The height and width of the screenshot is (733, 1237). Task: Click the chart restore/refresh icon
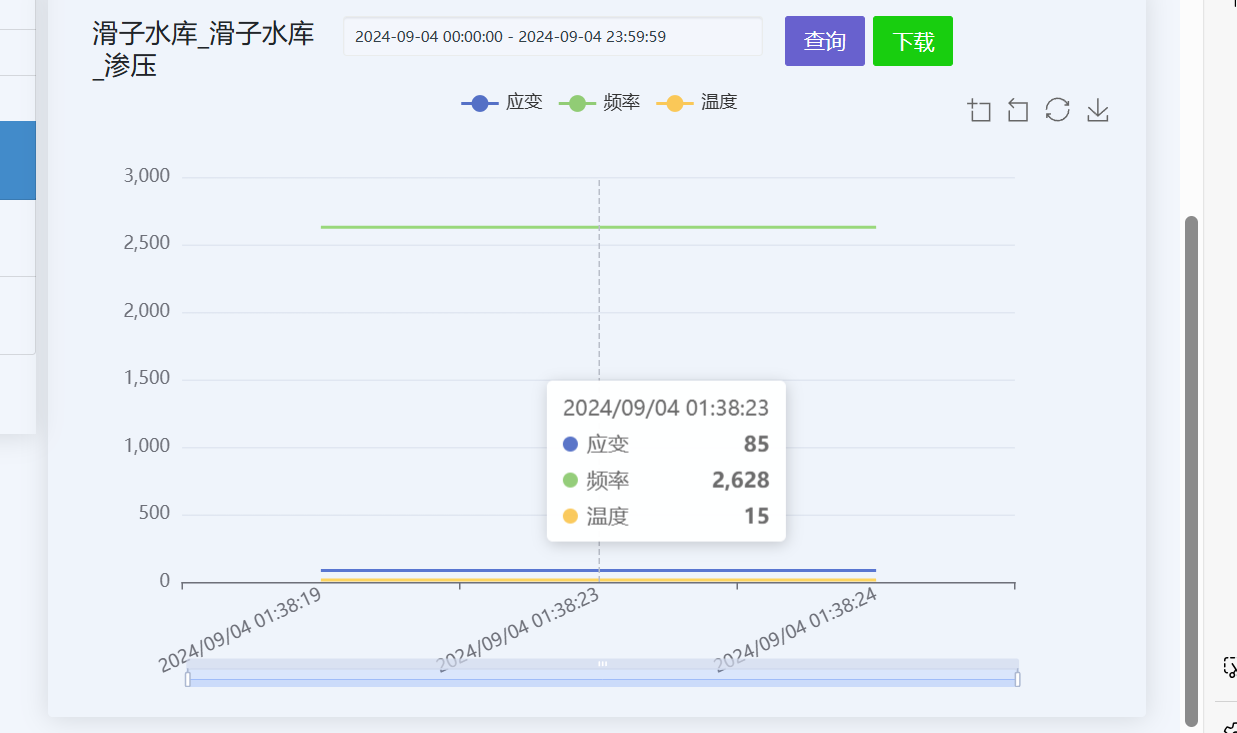(x=1057, y=110)
